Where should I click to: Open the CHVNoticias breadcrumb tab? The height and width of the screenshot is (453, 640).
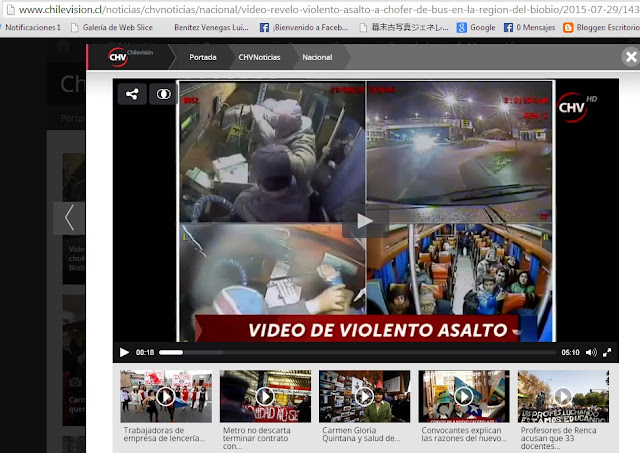coord(259,58)
